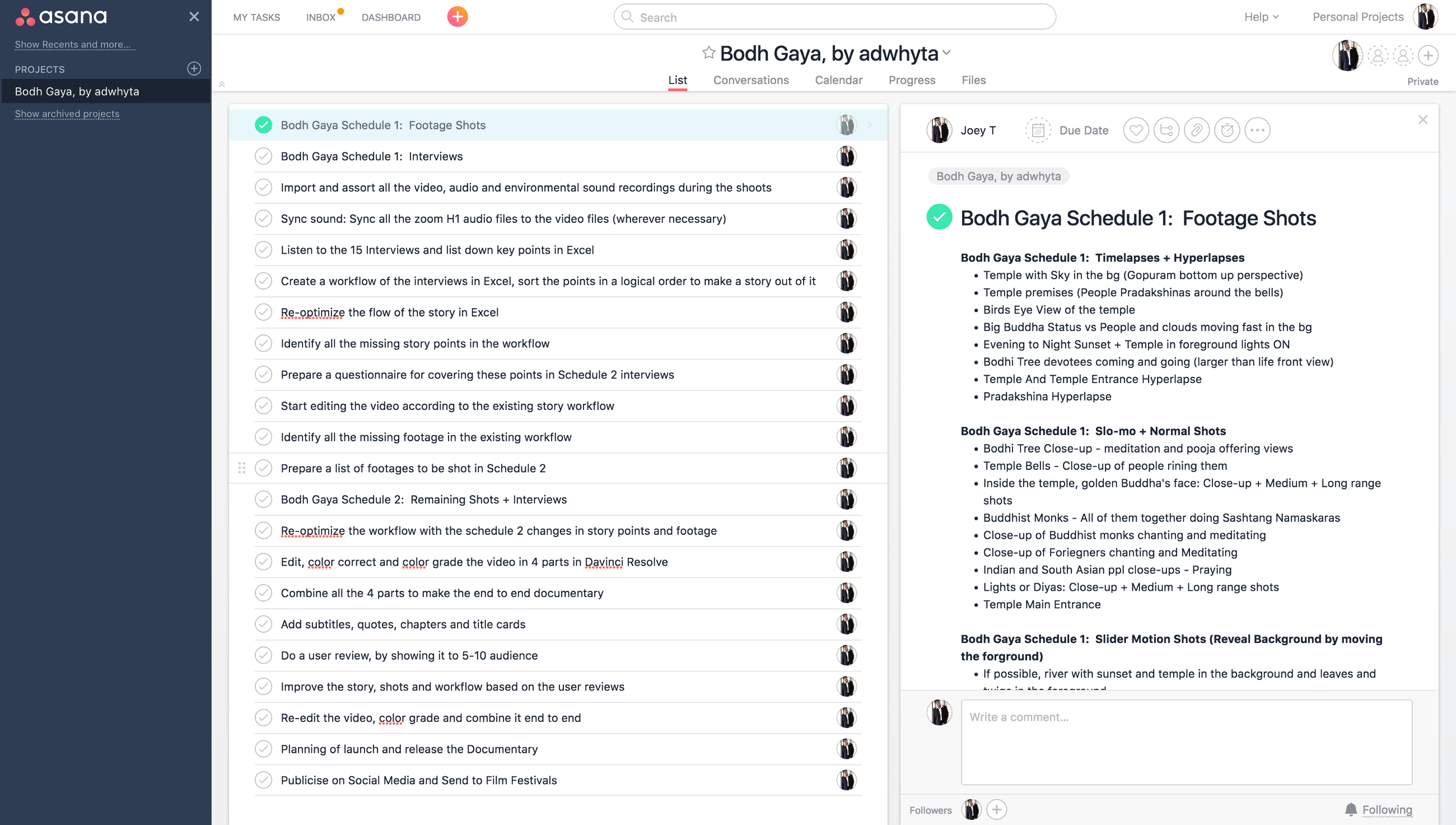This screenshot has width=1456, height=825.
Task: Click the orange plus quick-add button
Action: coord(457,17)
